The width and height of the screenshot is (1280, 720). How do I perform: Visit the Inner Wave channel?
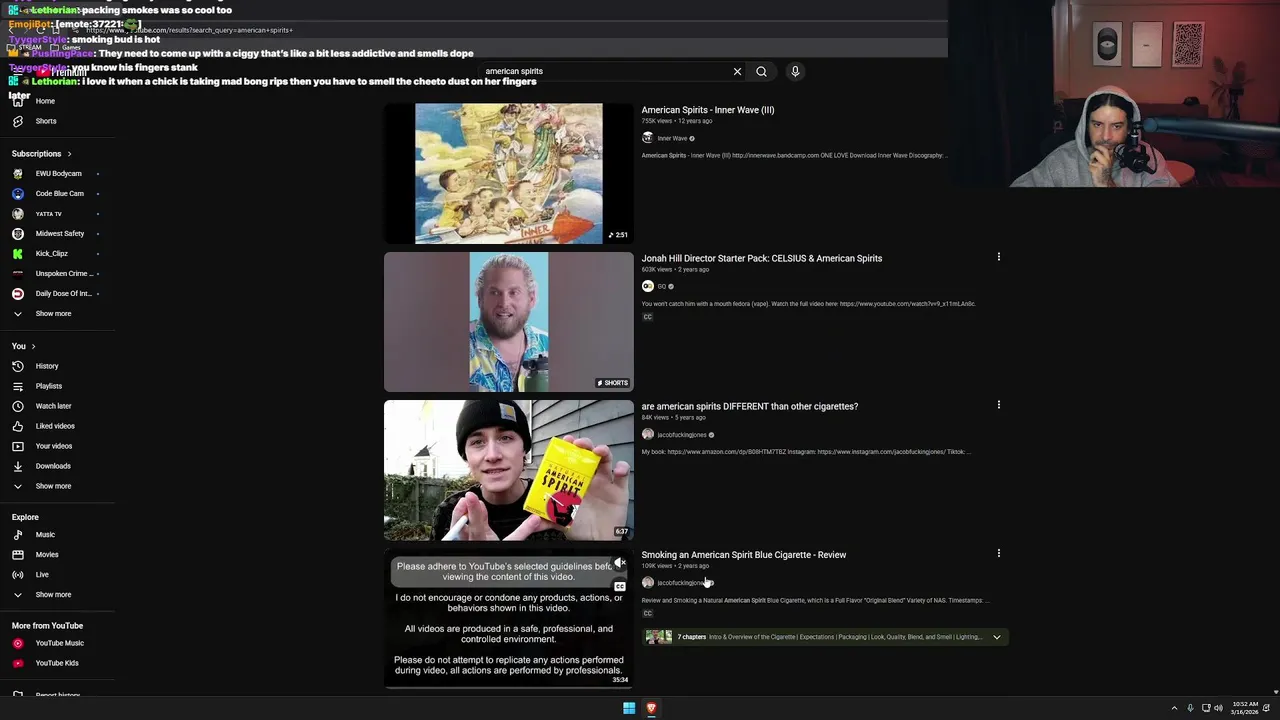pyautogui.click(x=671, y=138)
